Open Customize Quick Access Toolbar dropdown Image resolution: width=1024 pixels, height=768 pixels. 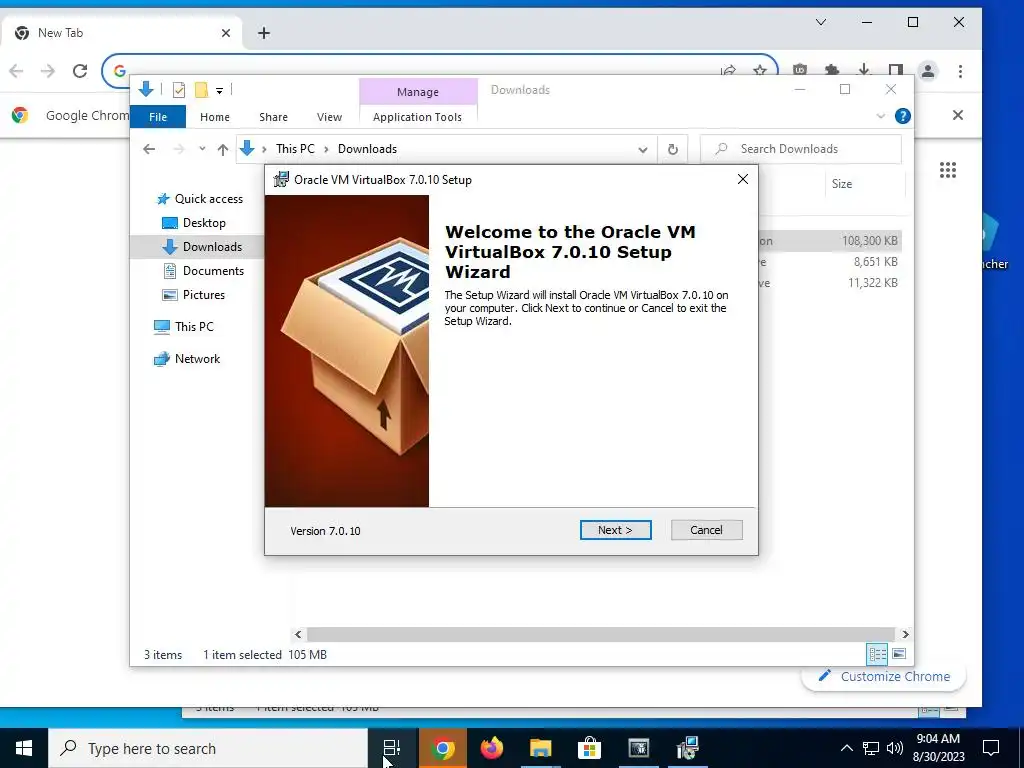(x=219, y=91)
